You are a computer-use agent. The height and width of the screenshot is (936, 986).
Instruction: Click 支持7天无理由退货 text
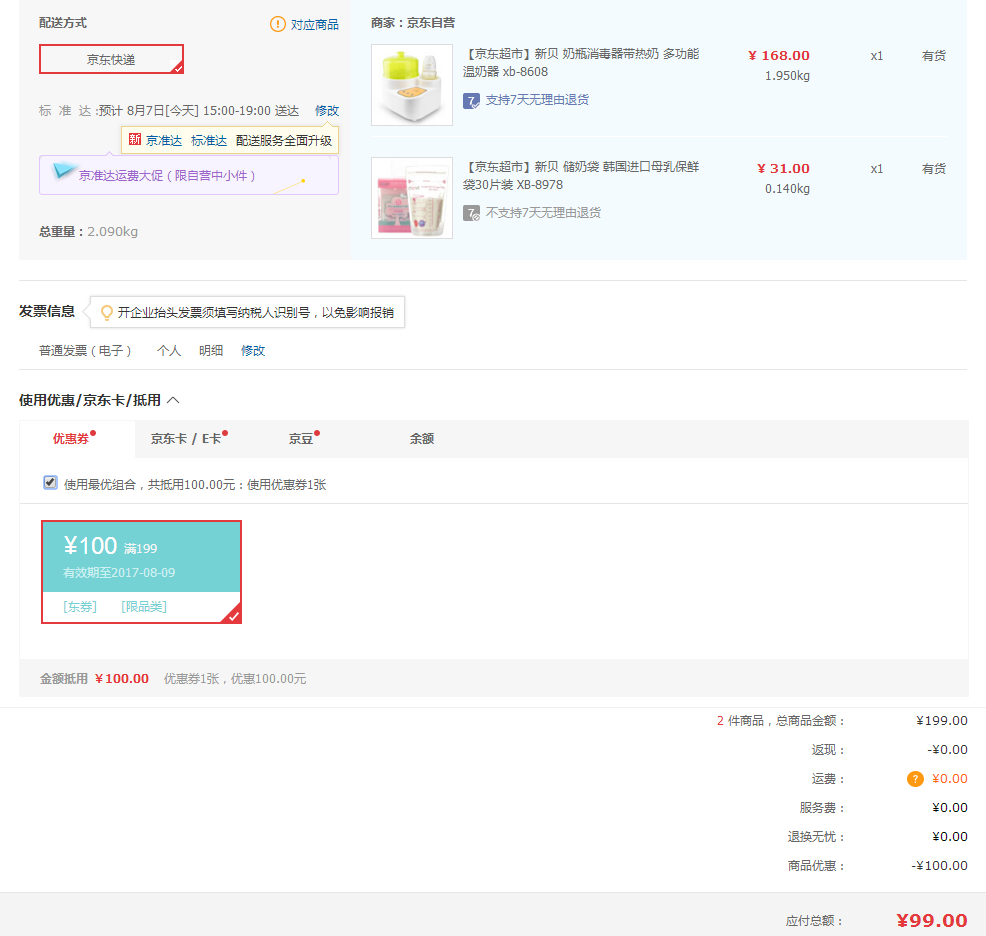tap(537, 100)
